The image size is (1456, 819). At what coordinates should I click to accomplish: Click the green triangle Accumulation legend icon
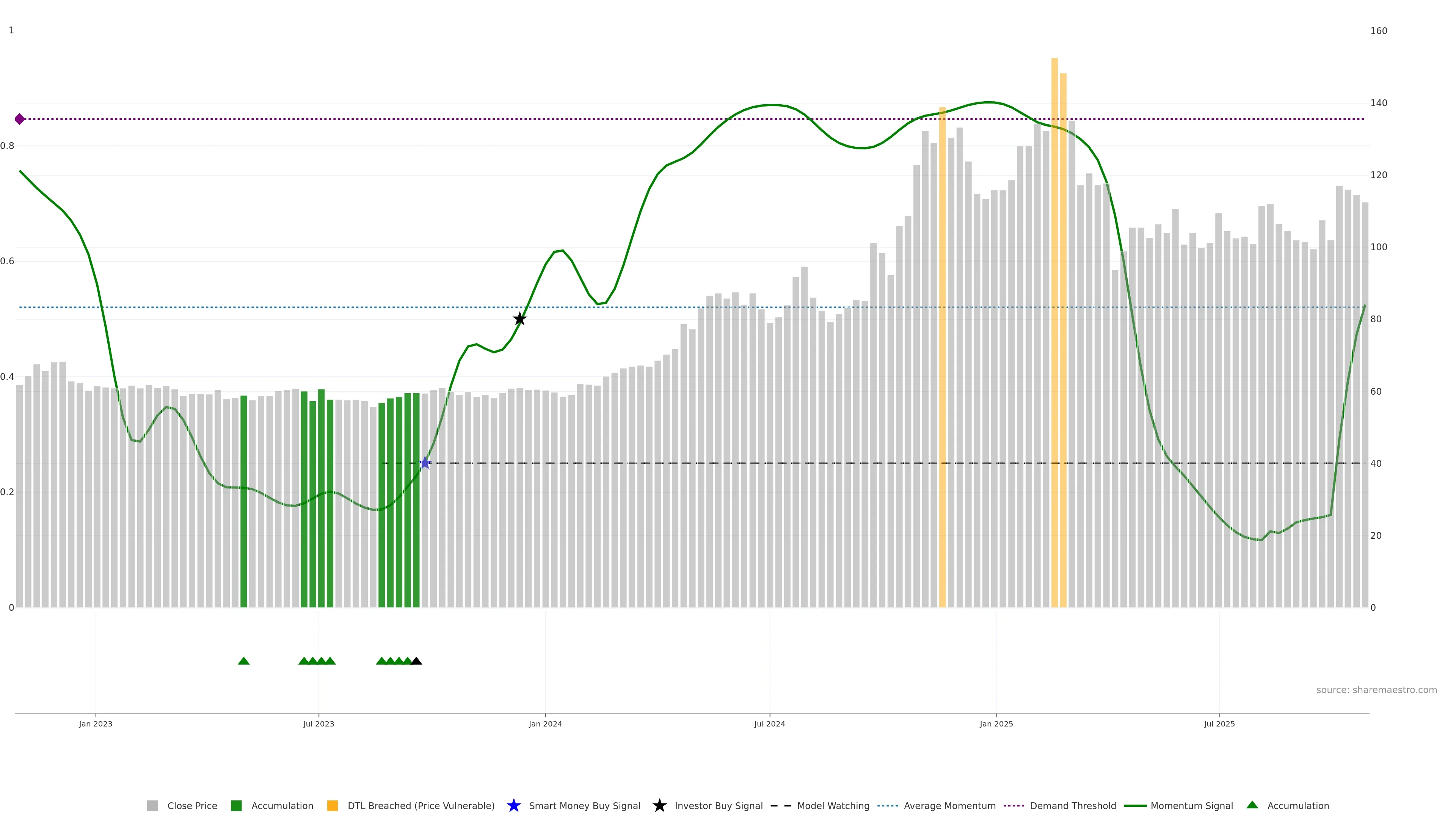[1252, 805]
